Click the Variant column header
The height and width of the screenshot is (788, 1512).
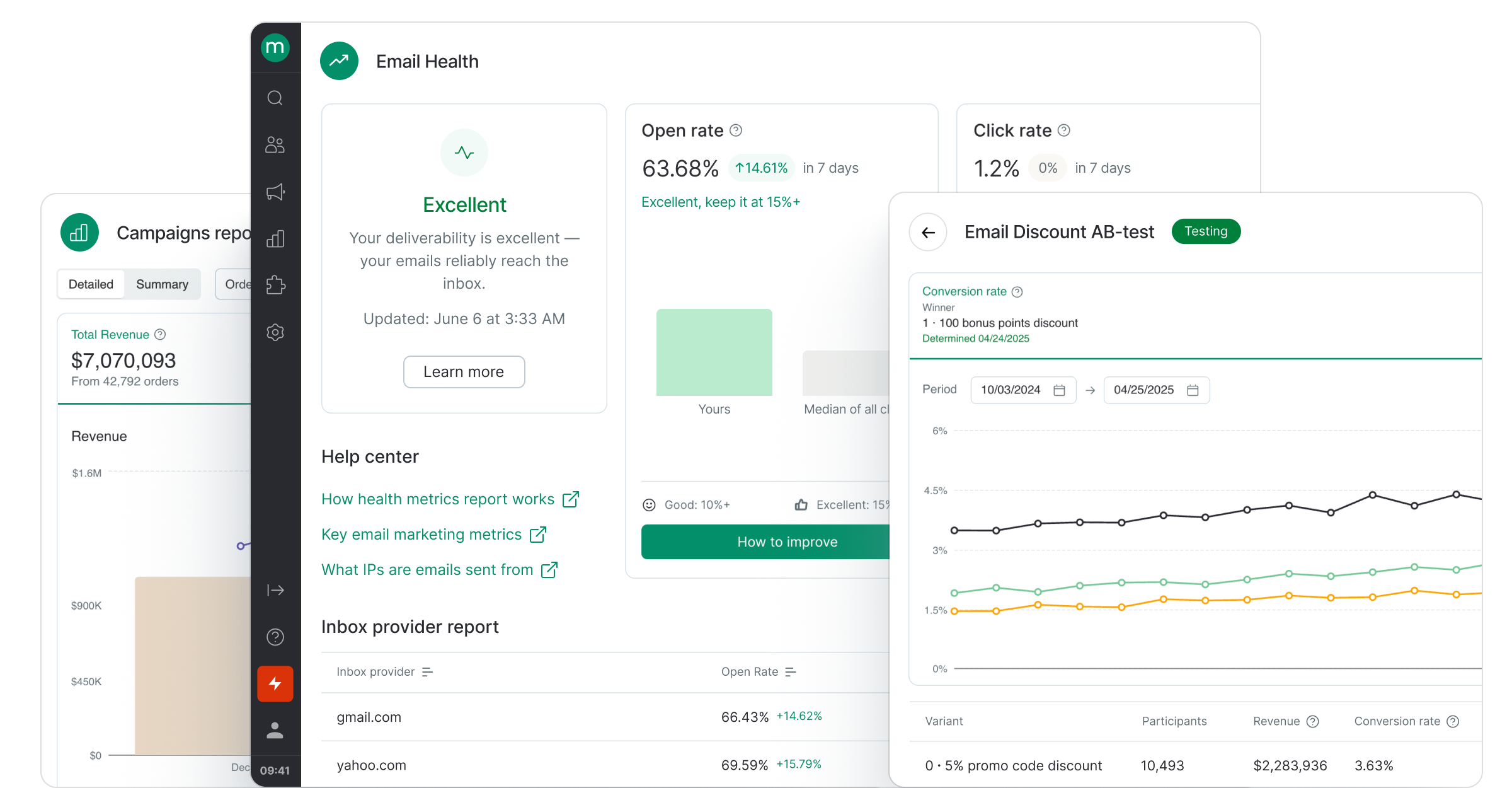(x=944, y=722)
